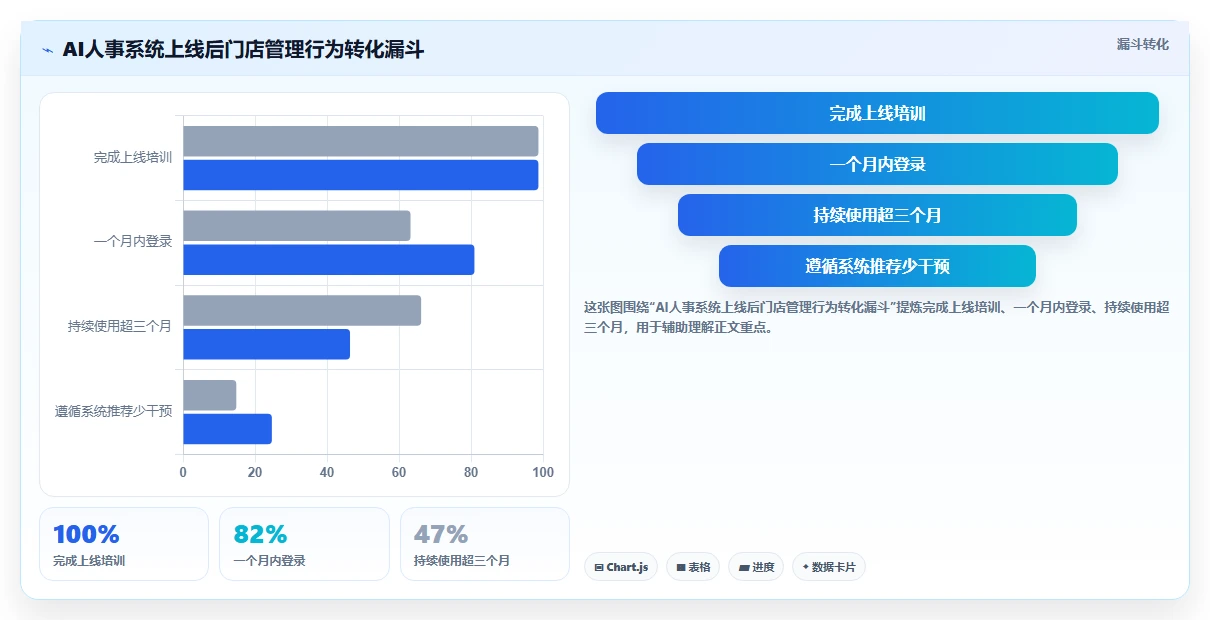
Task: Open the 82% 一个月内登录 stat card
Action: pyautogui.click(x=304, y=544)
